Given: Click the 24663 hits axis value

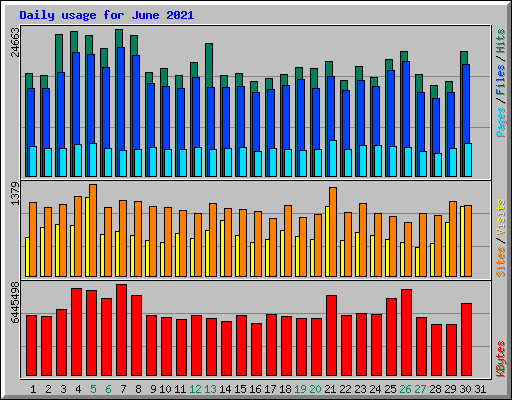Looking at the screenshot, I should pyautogui.click(x=15, y=42).
